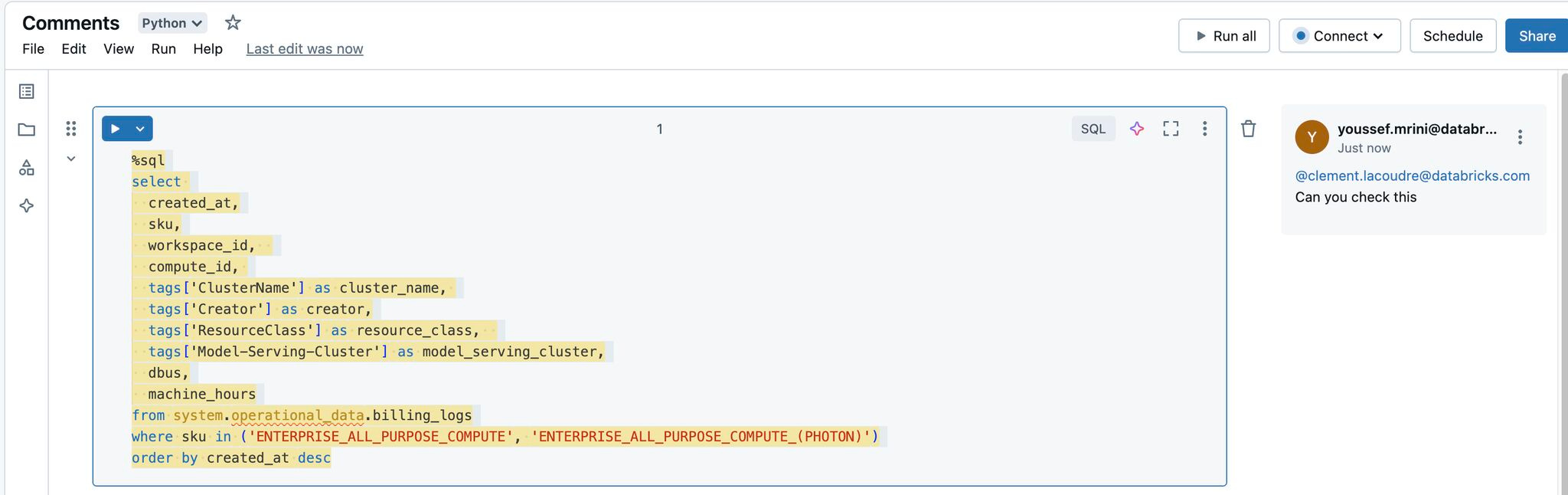Open comment options kebab menu

click(1520, 137)
